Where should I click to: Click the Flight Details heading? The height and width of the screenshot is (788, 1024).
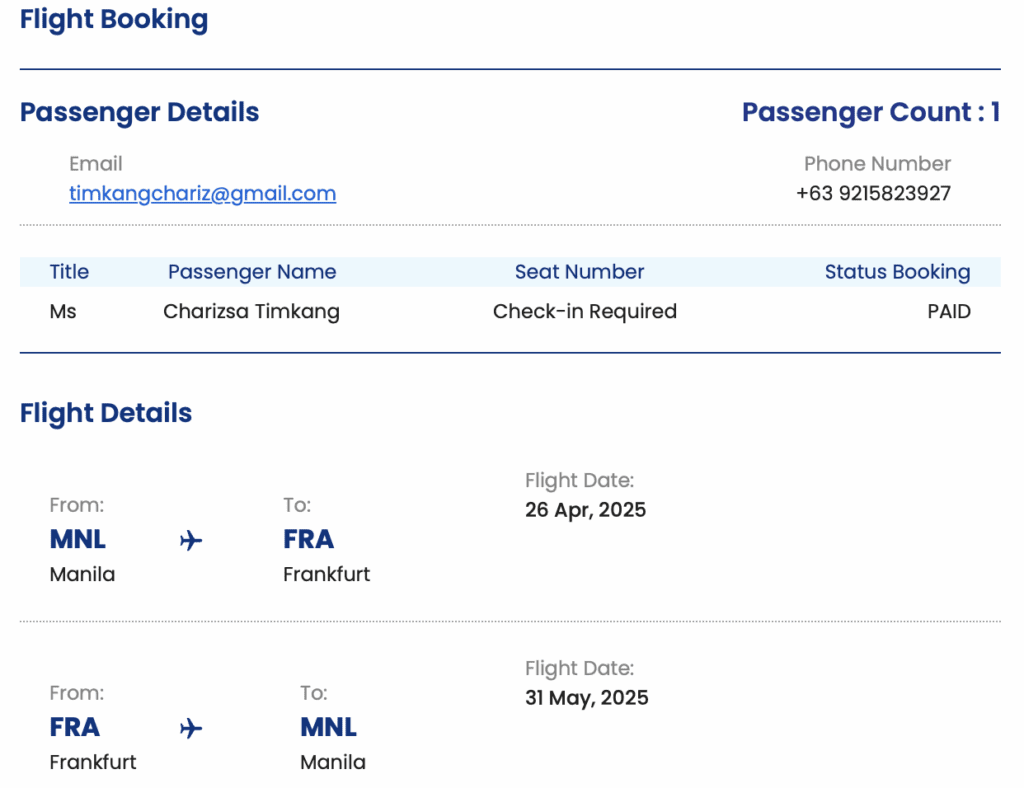click(106, 413)
